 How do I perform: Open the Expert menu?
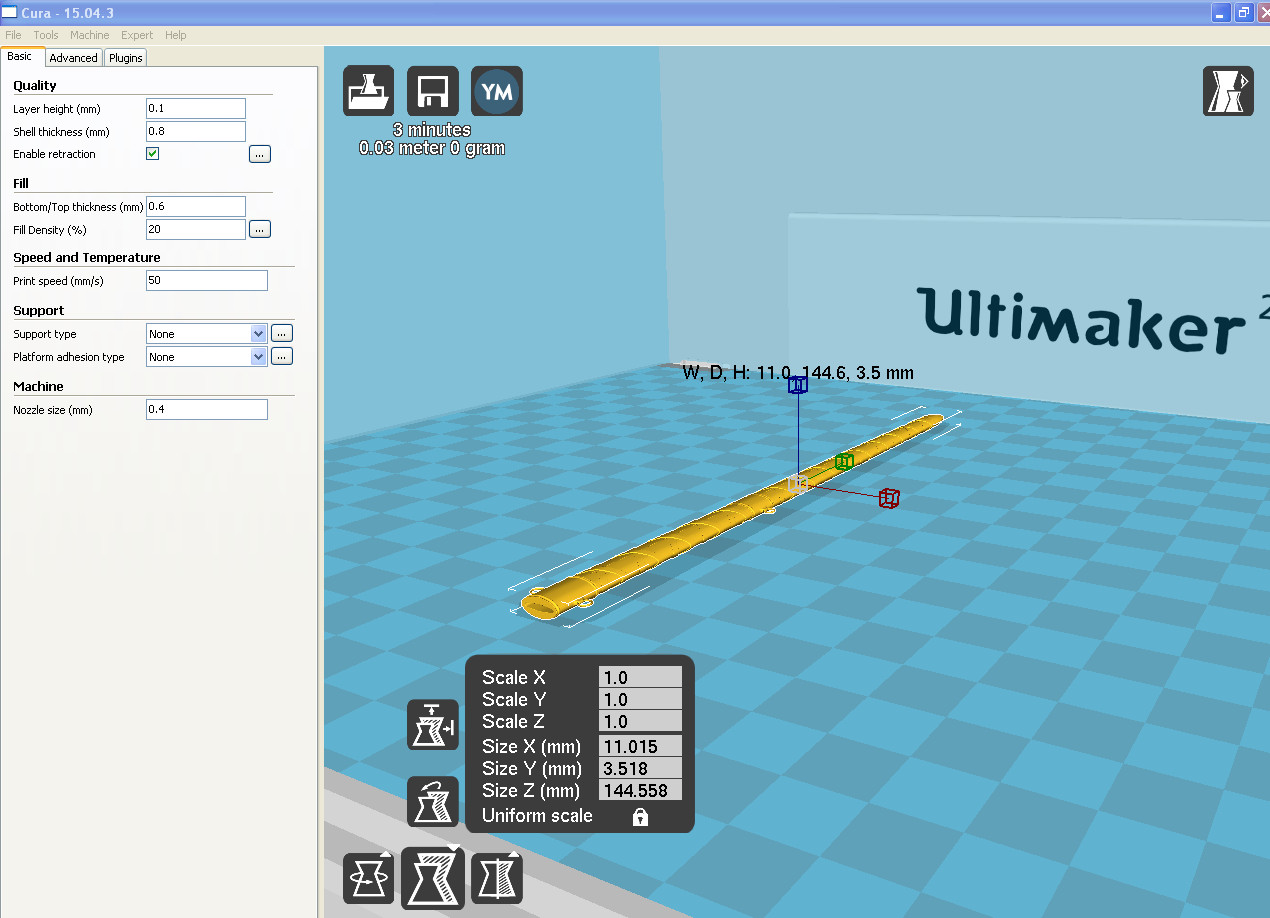(x=137, y=35)
